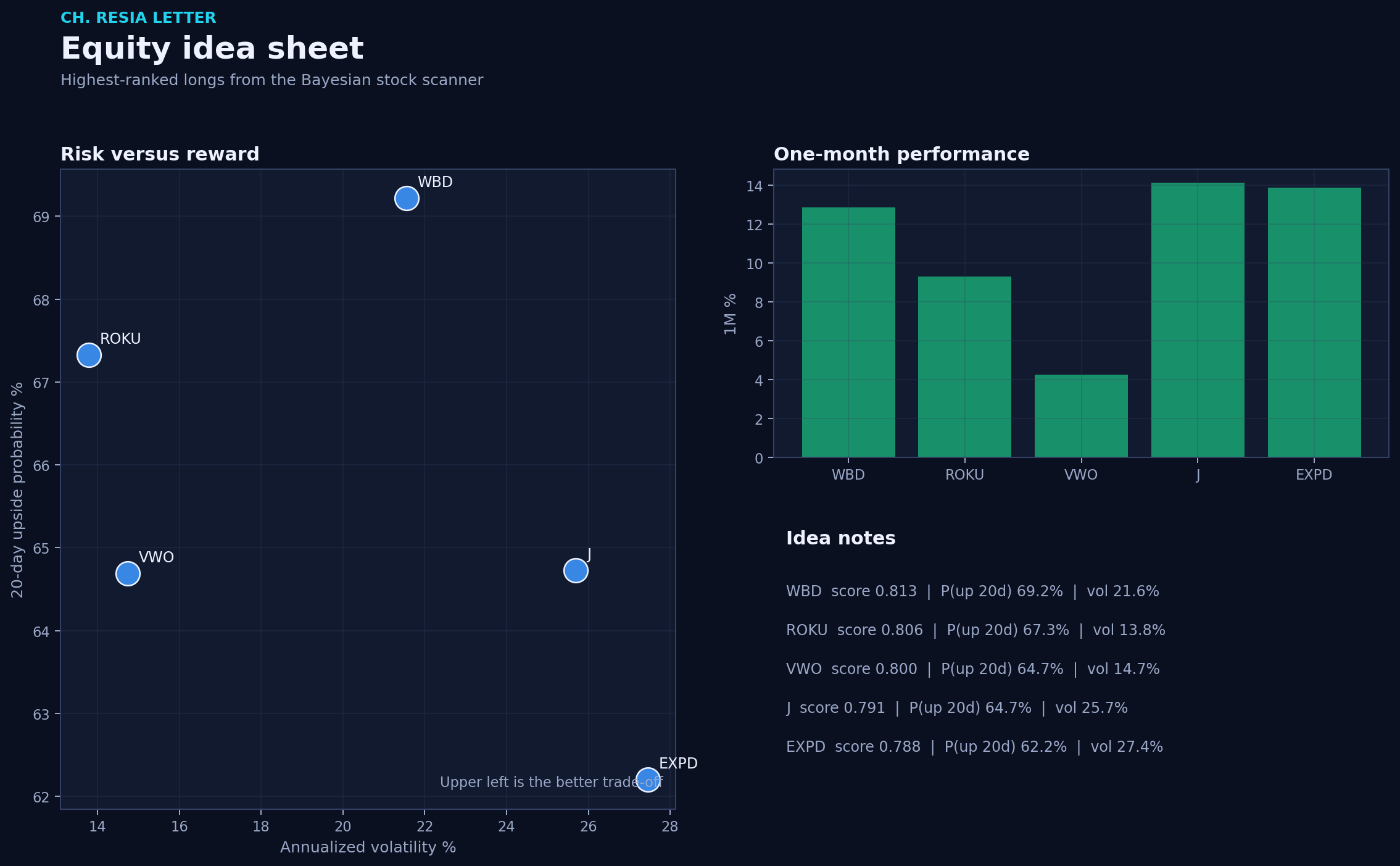Screen dimensions: 1400x866
Task: Click the VWO scatter point
Action: 128,574
